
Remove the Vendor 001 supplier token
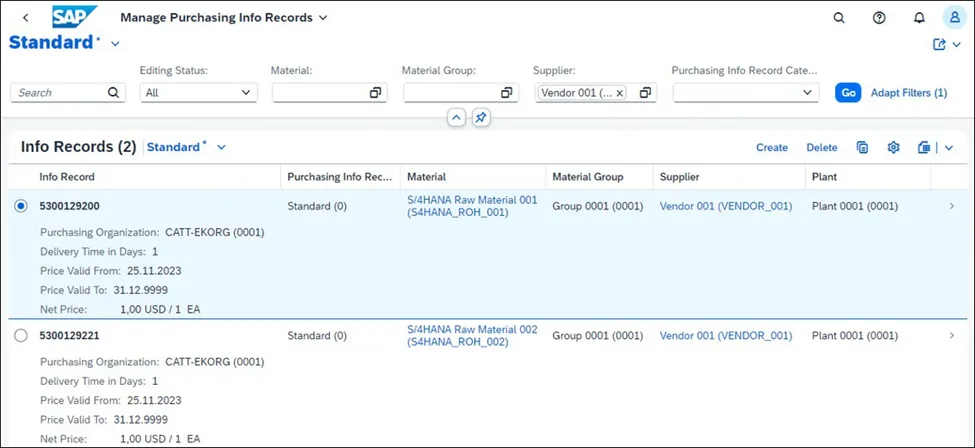coord(619,92)
